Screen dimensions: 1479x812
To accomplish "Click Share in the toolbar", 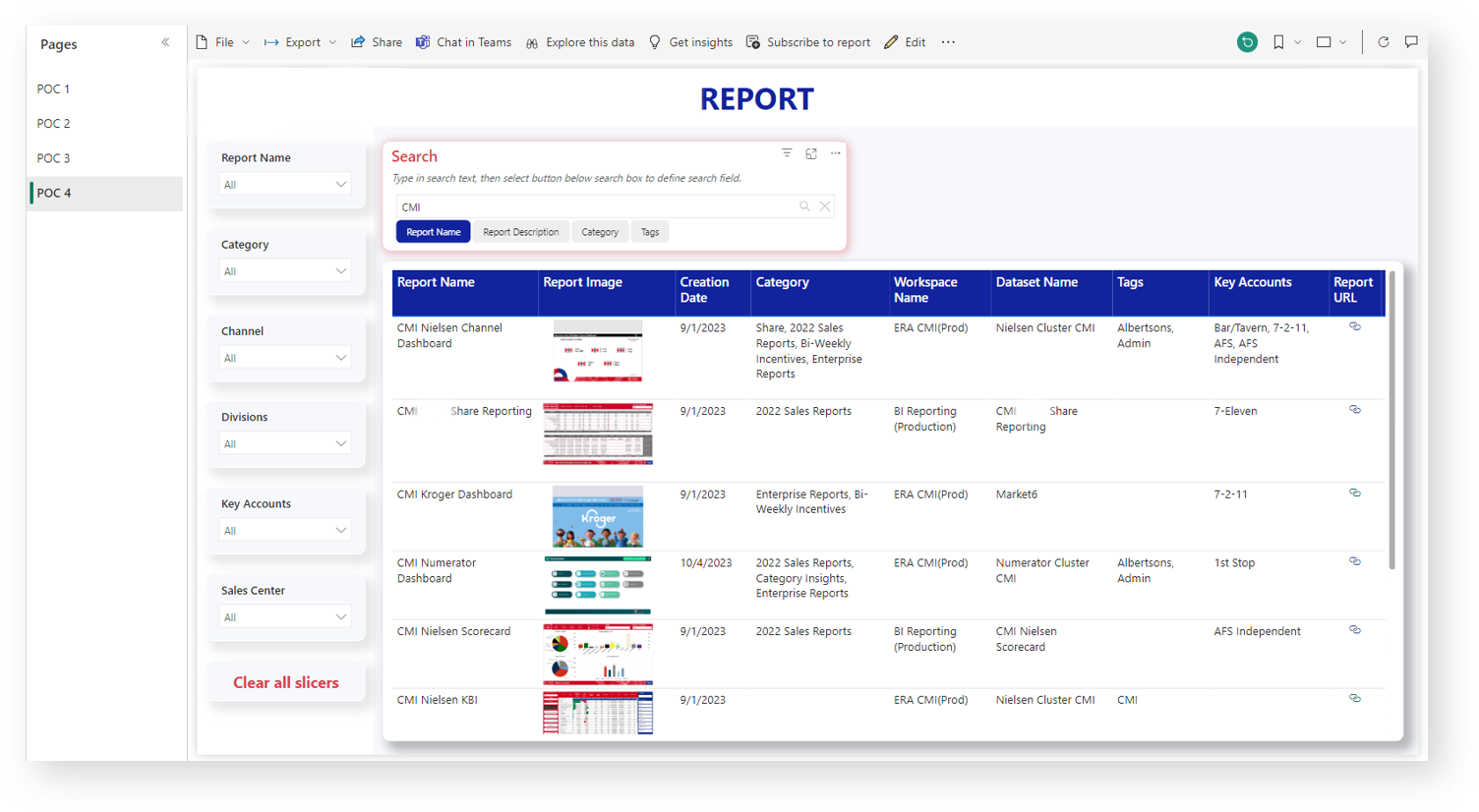I will pyautogui.click(x=377, y=42).
